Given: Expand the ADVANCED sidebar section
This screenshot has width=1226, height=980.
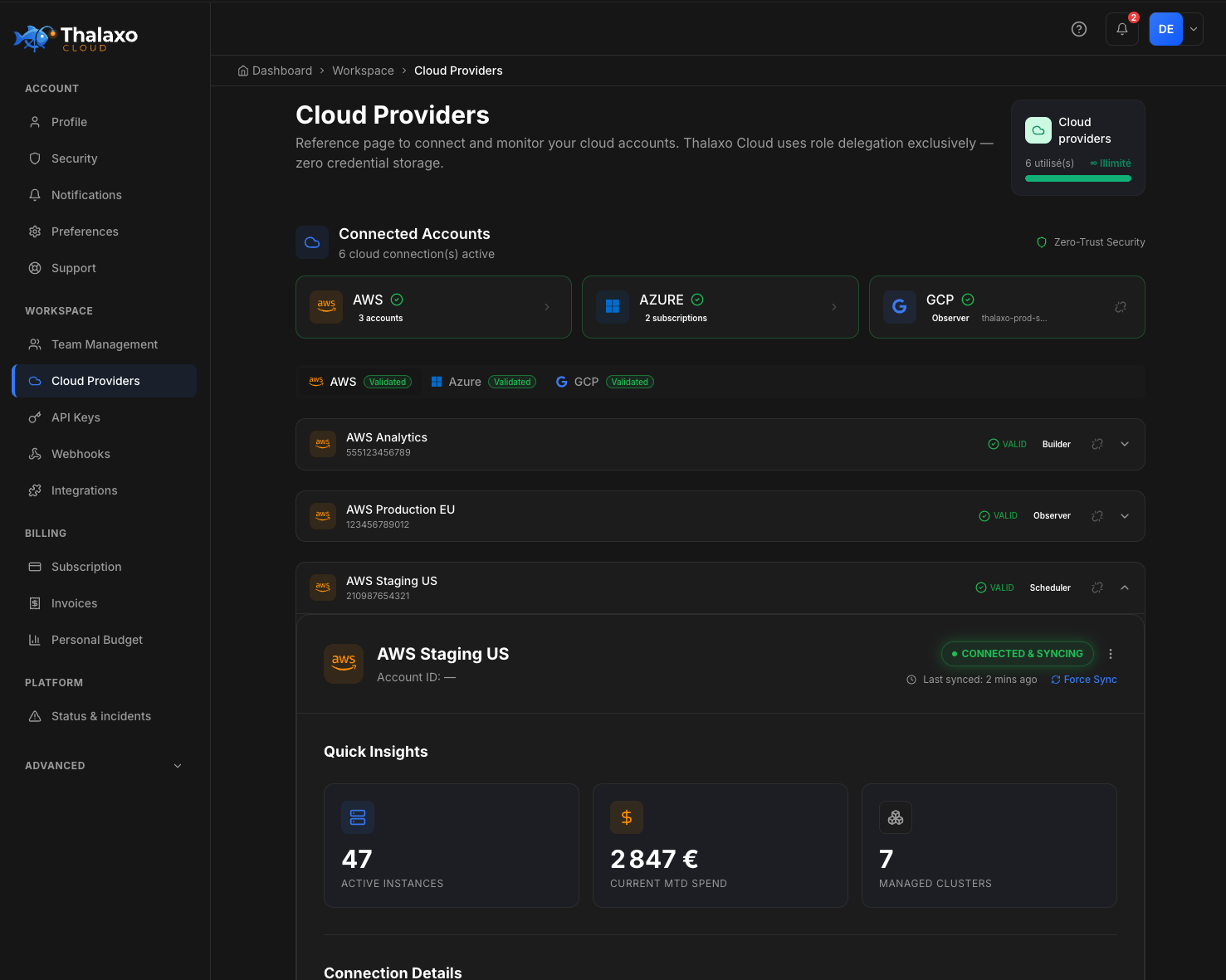Looking at the screenshot, I should click(x=104, y=766).
